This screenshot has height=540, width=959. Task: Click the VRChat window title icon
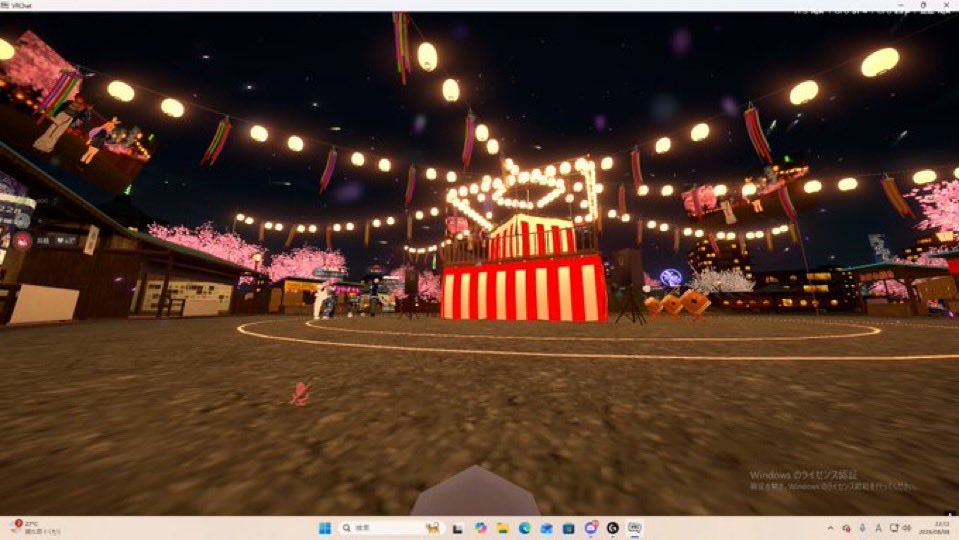point(5,5)
